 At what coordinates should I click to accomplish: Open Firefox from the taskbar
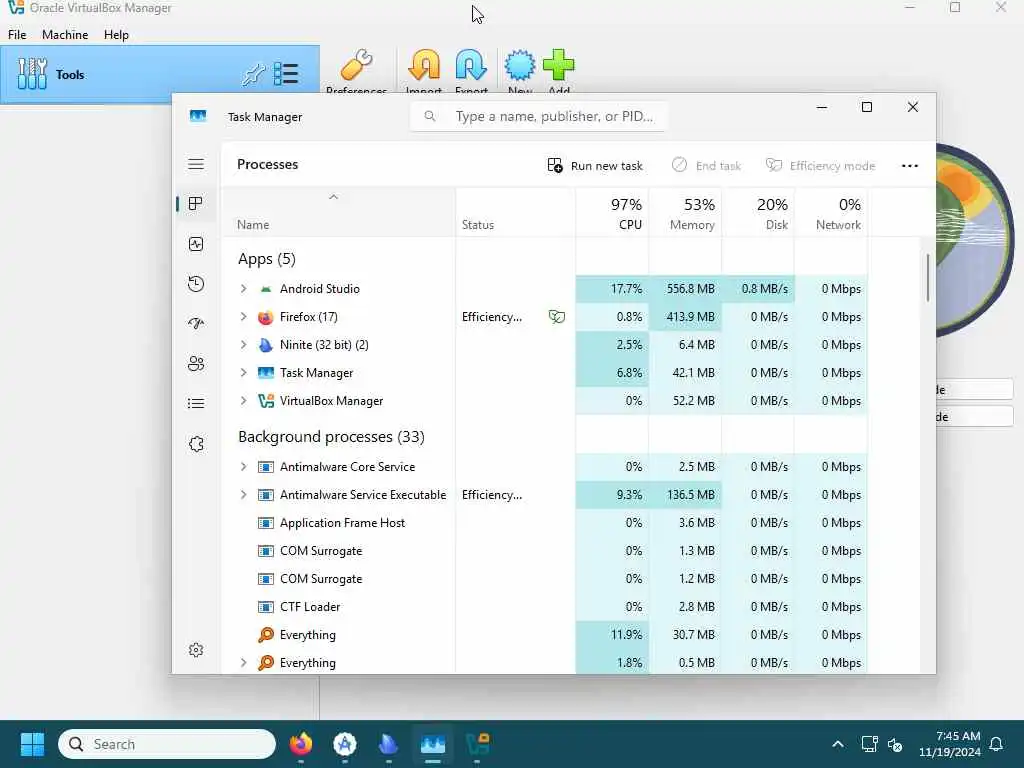pos(301,744)
